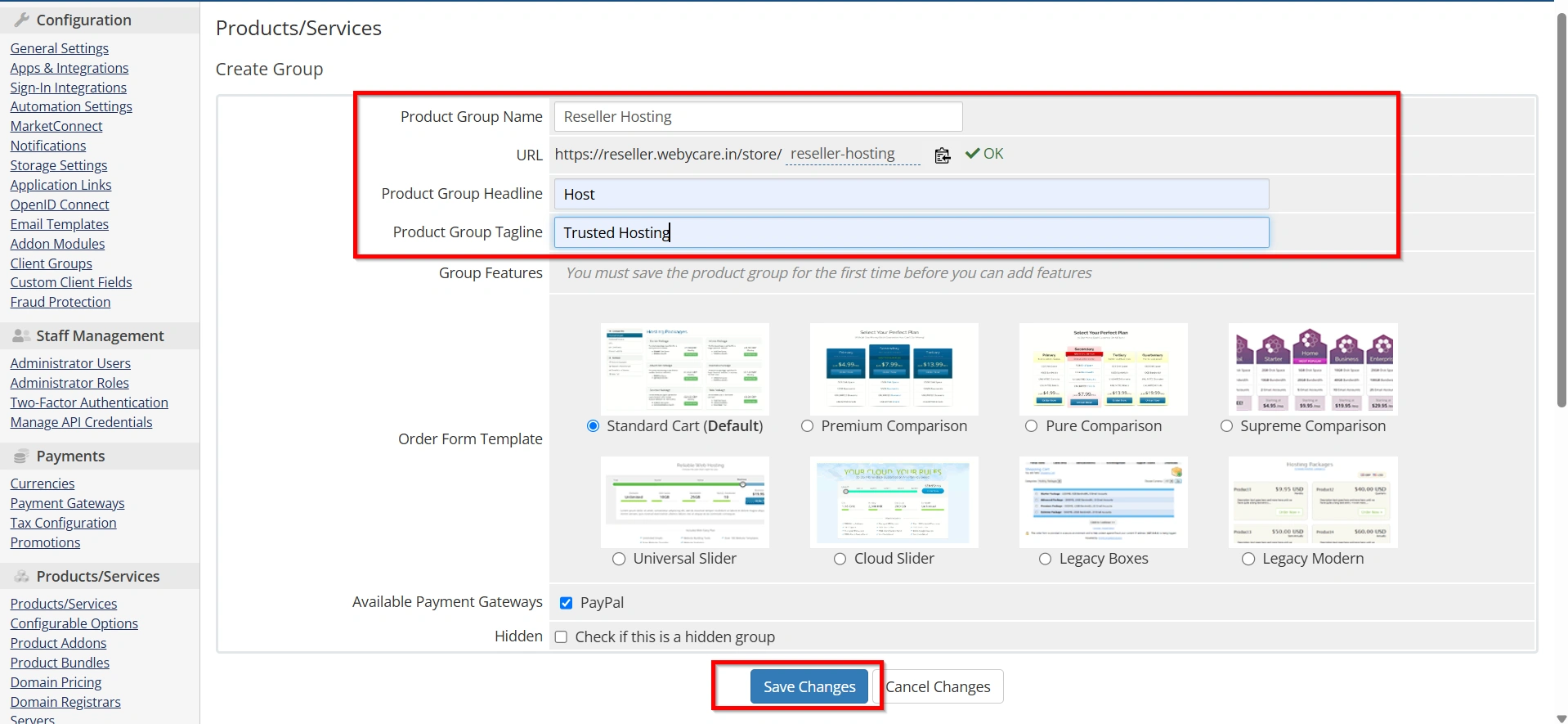
Task: Click the Product Group Name field
Action: [758, 117]
